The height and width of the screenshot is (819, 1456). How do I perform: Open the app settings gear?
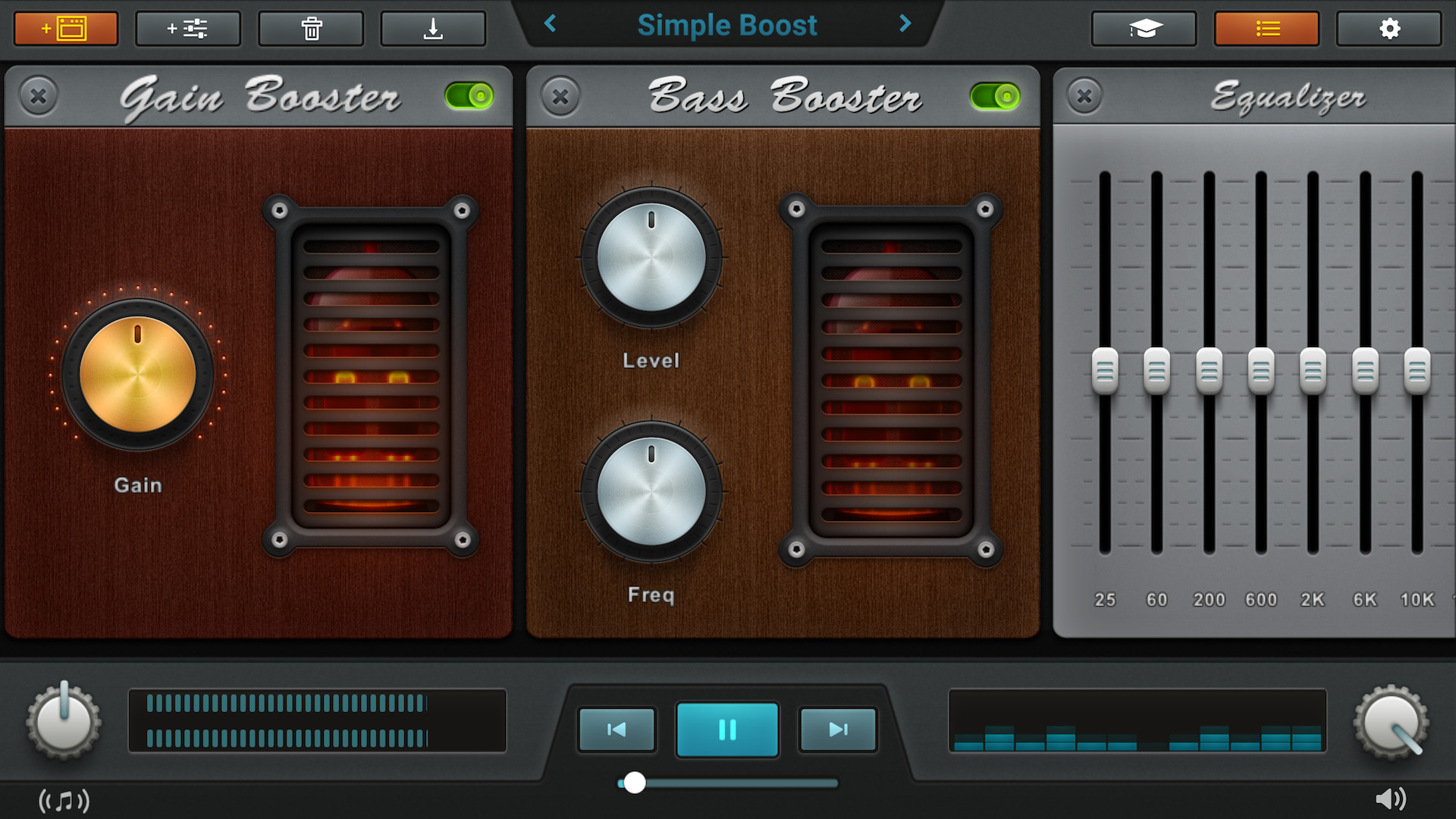click(x=1389, y=28)
